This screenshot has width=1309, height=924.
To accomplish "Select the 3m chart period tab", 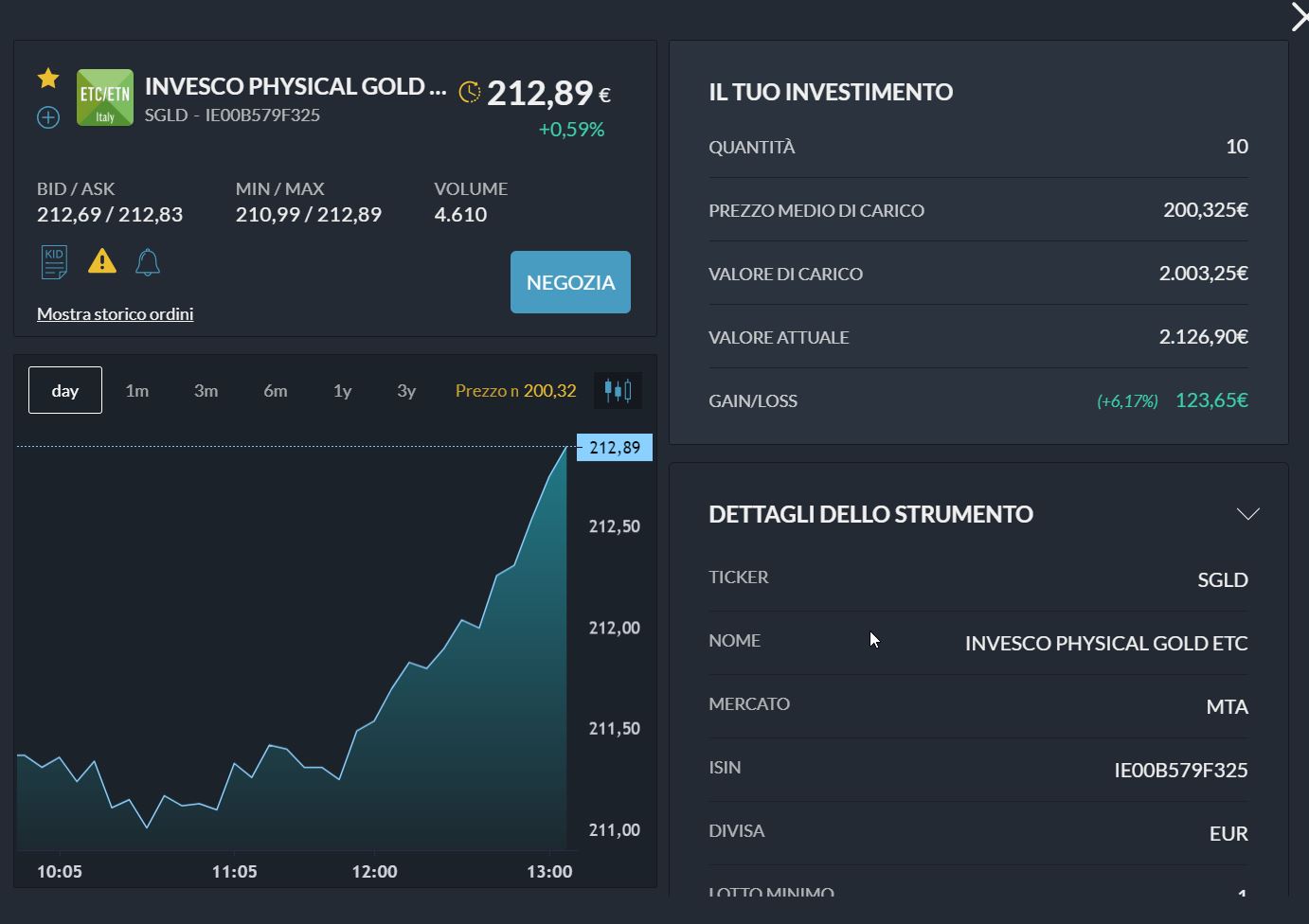I will [206, 390].
